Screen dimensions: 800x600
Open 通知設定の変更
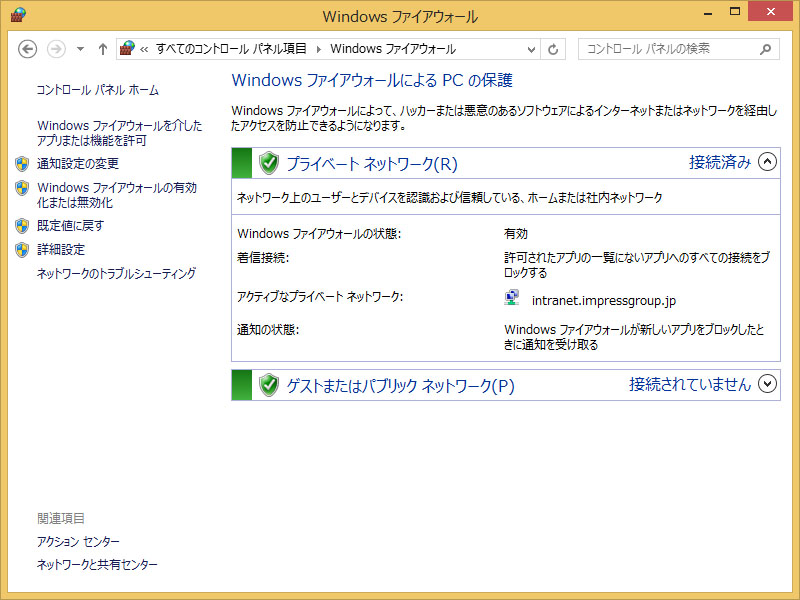point(78,163)
